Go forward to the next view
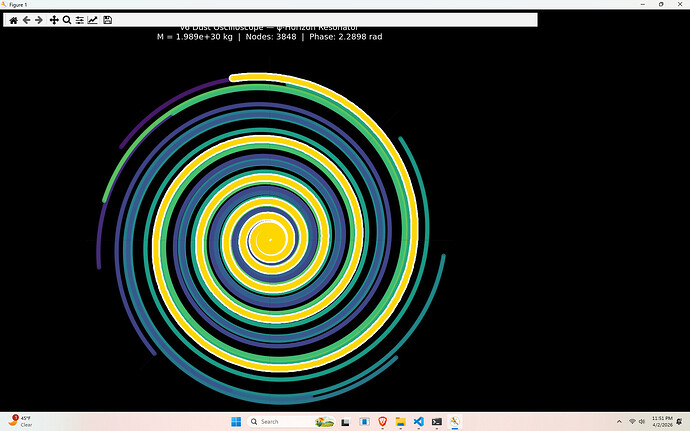690x431 pixels. 40,20
